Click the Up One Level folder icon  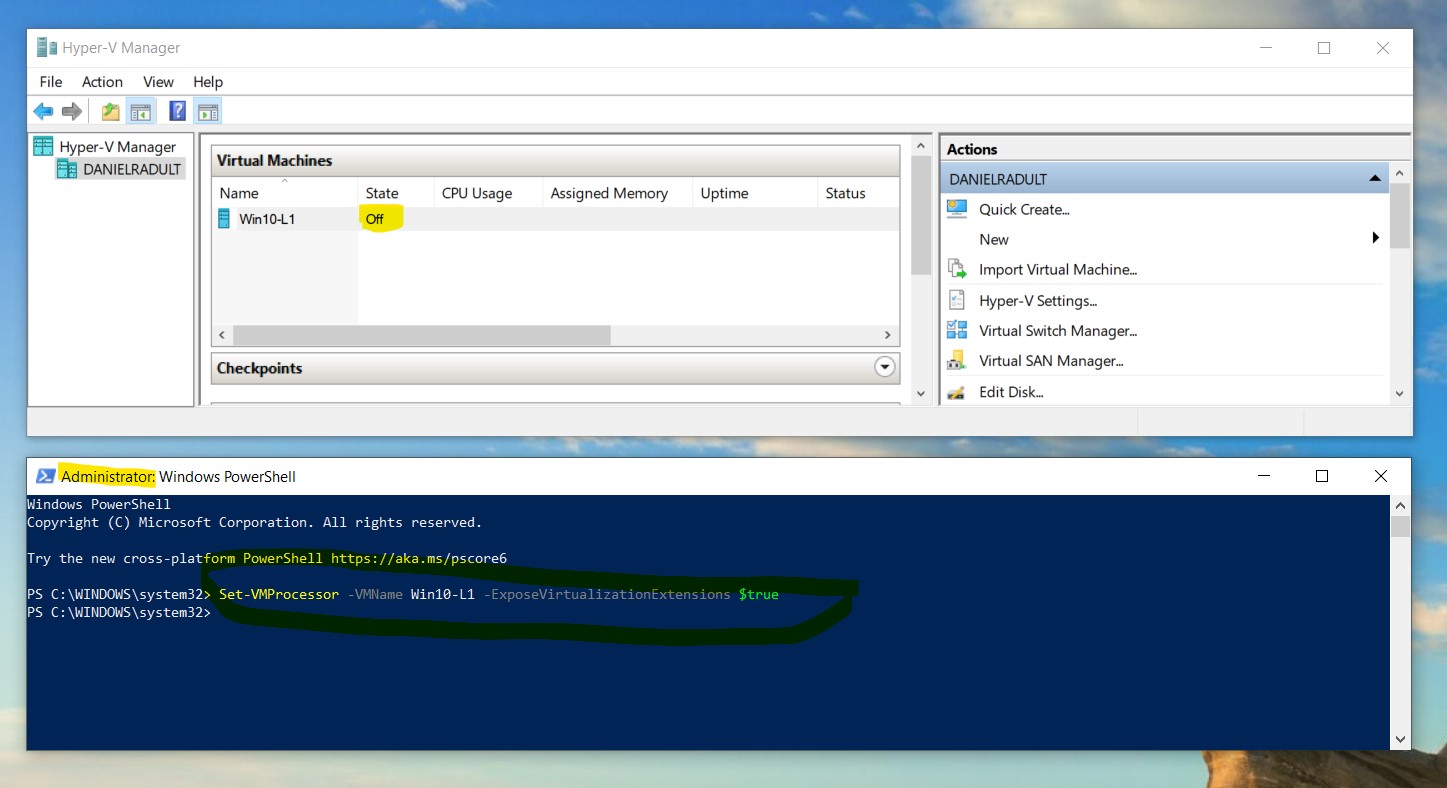coord(110,112)
